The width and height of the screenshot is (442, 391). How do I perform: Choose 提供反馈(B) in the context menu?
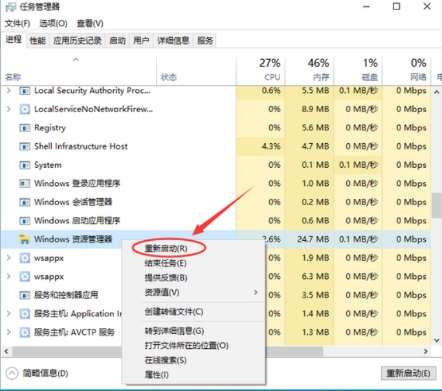pos(166,278)
